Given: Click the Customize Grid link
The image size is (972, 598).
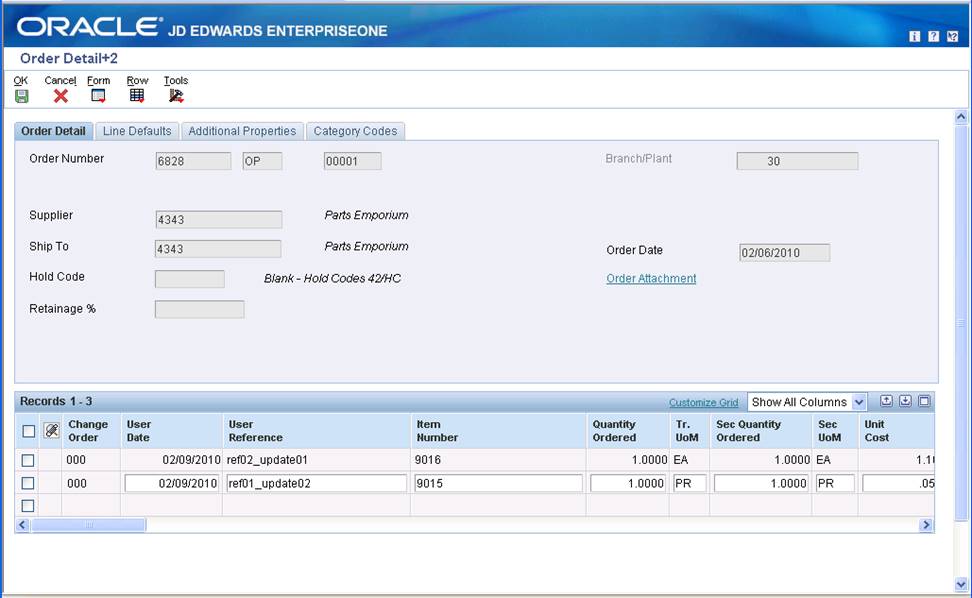Looking at the screenshot, I should point(704,403).
